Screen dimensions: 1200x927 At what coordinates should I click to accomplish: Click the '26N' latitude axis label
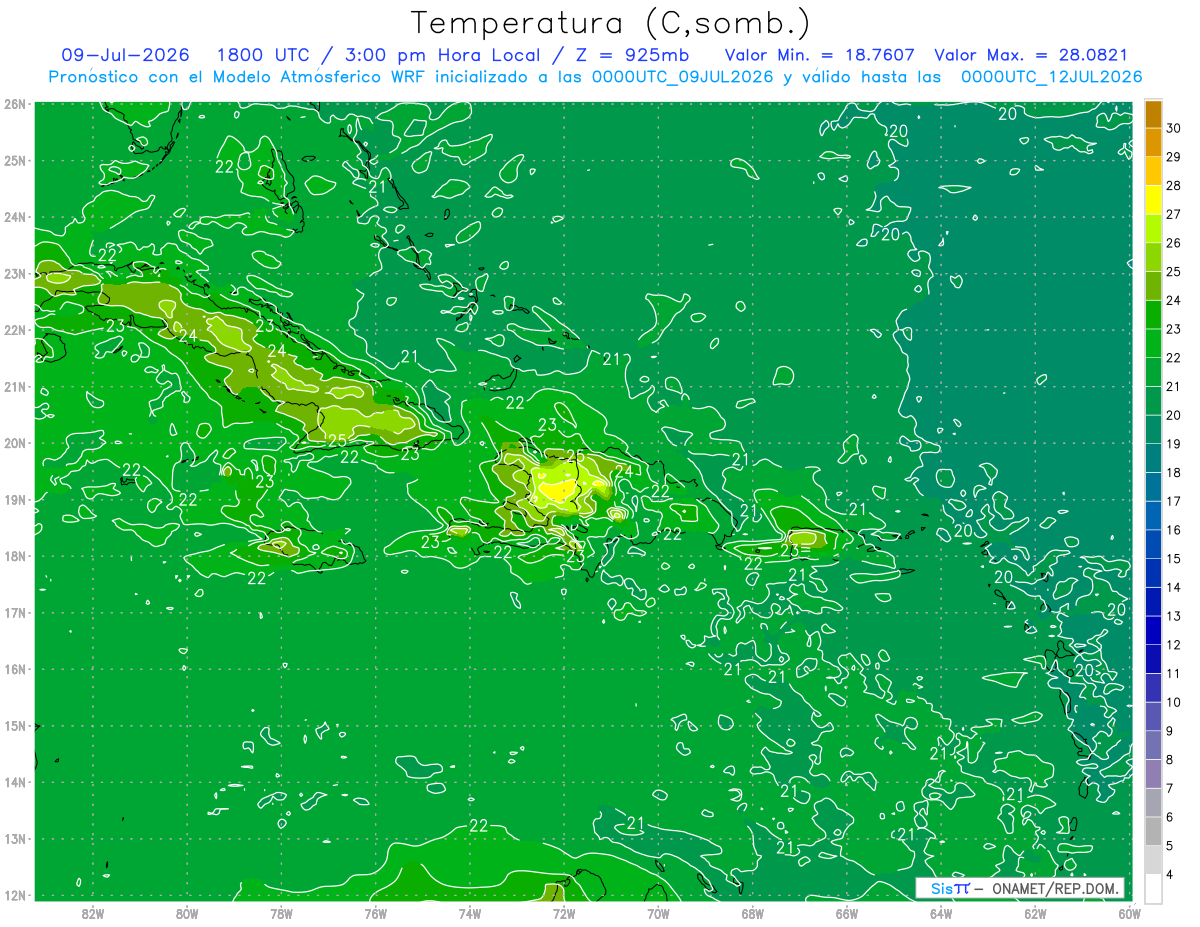tap(15, 104)
